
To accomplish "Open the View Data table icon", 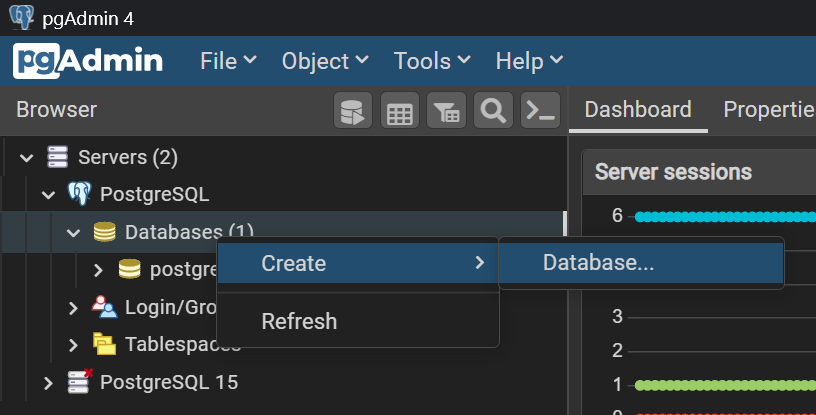I will [400, 111].
